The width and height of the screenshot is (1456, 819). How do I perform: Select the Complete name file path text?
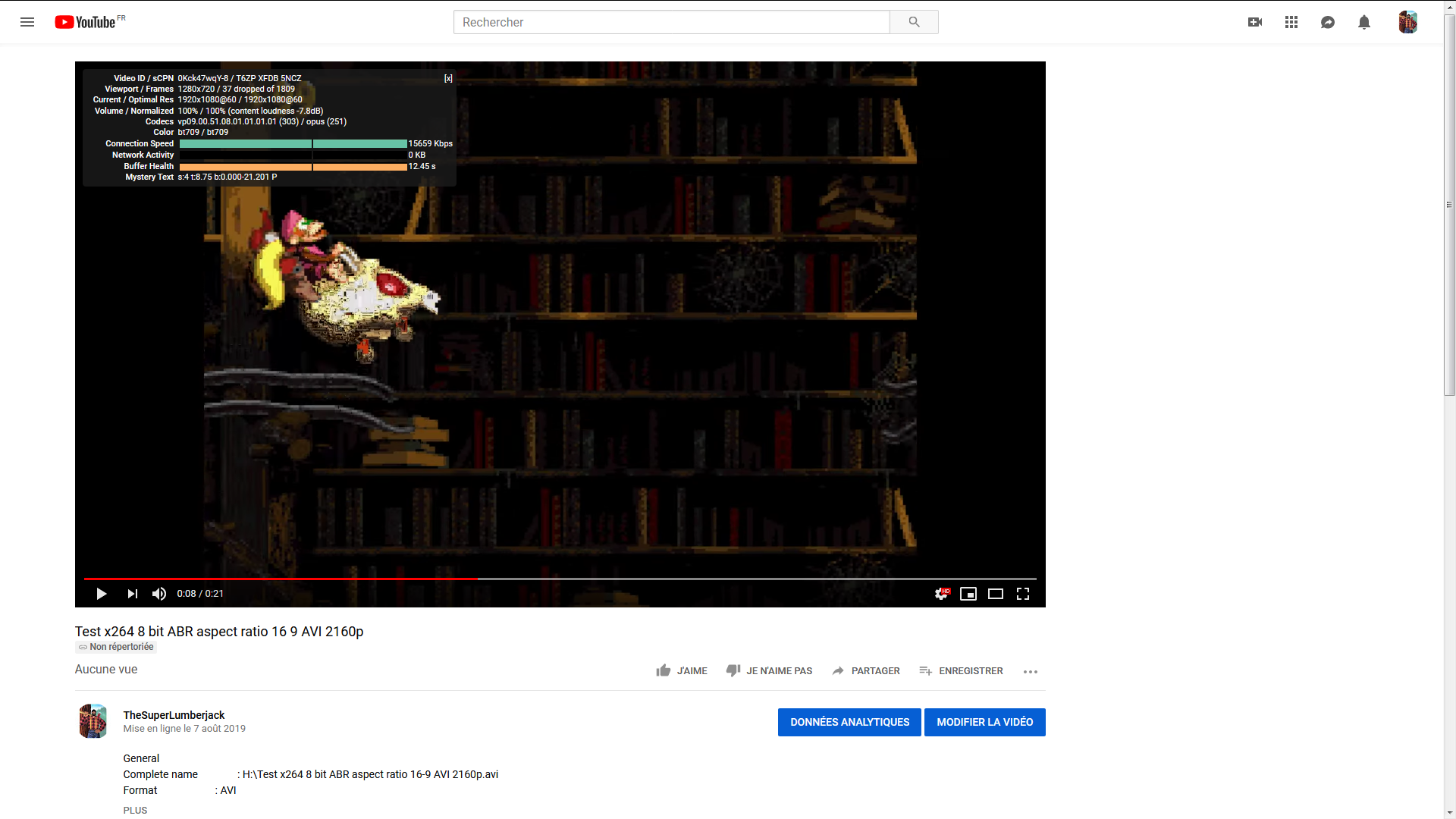point(370,774)
